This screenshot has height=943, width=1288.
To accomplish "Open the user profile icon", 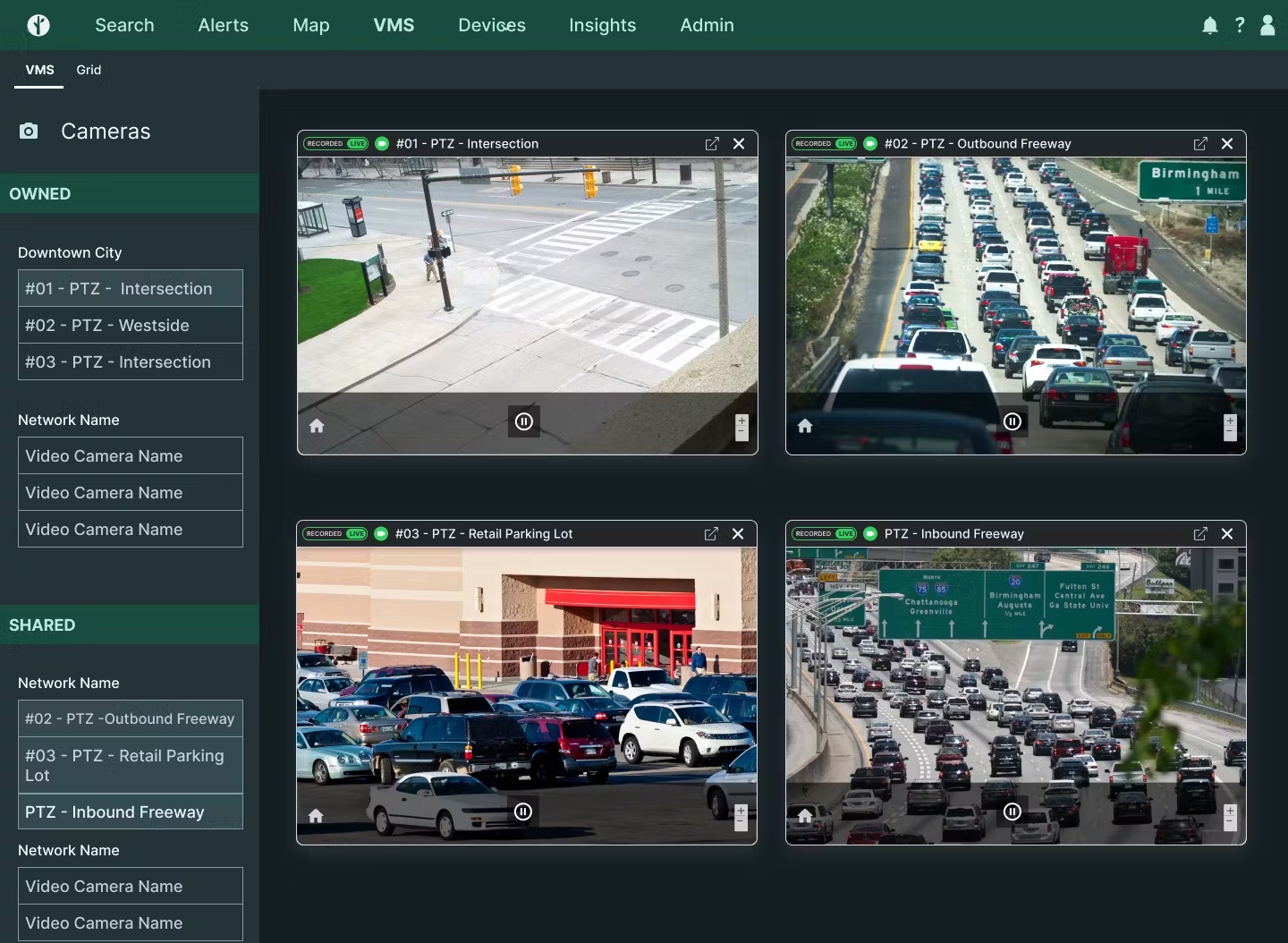I will 1267,25.
